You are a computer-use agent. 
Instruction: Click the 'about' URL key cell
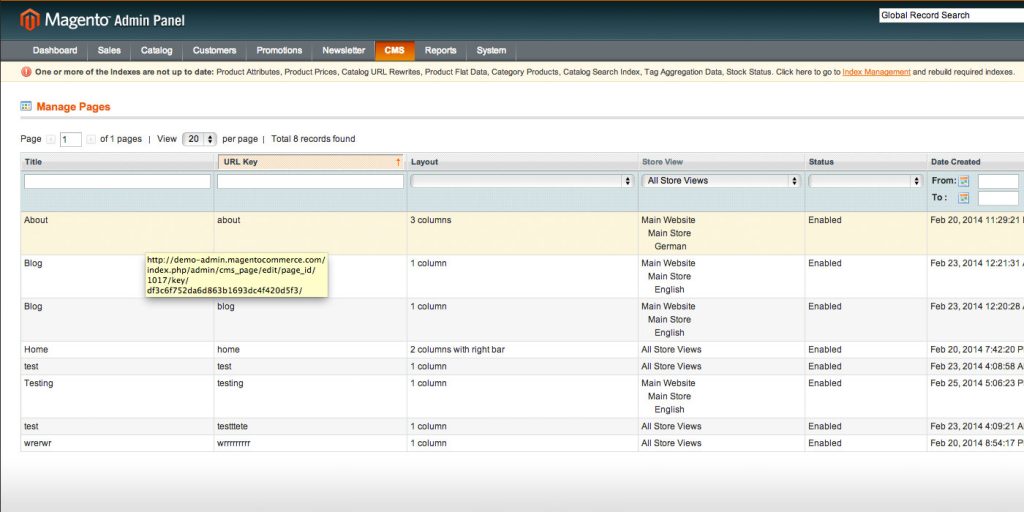(229, 220)
